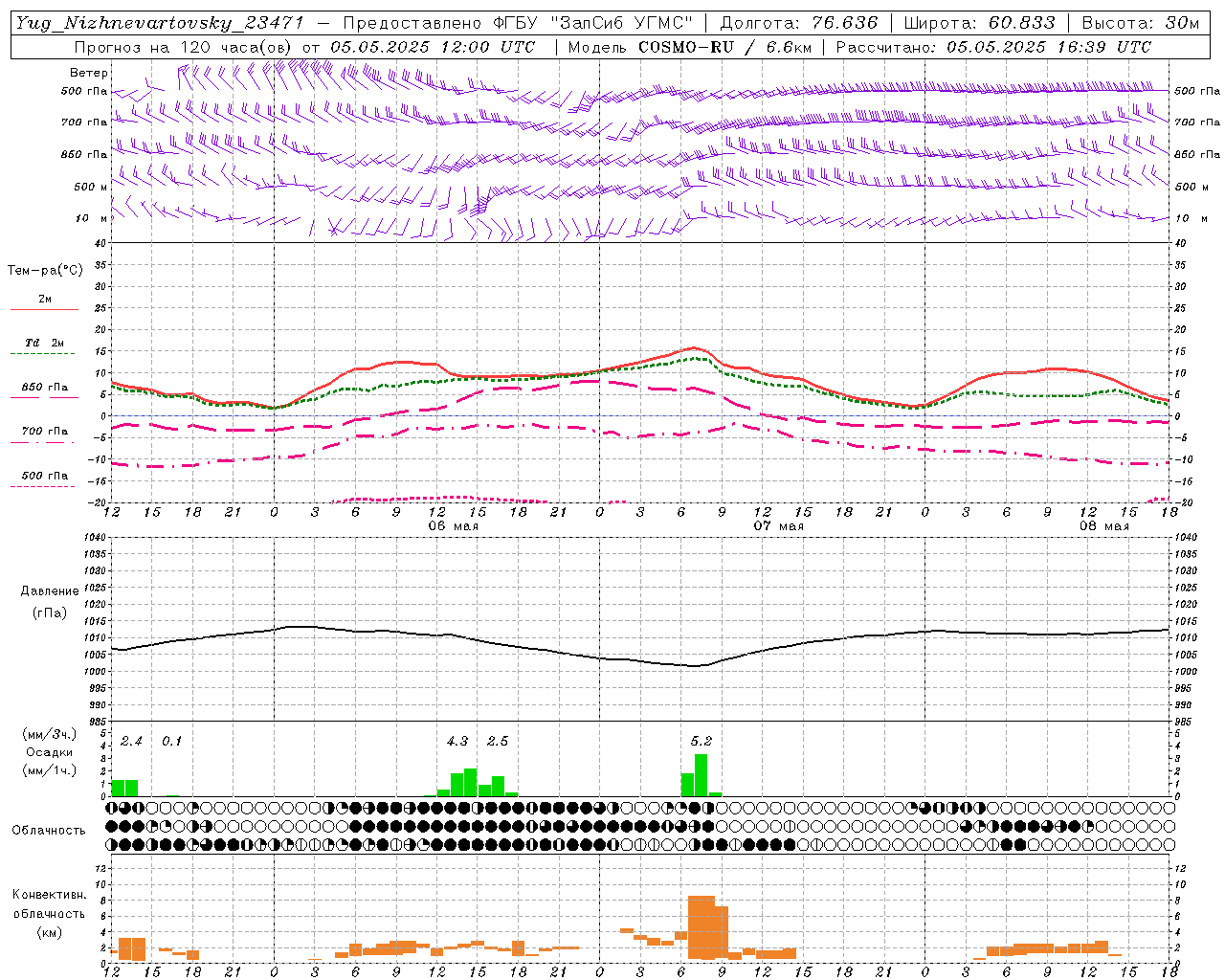Click the 08 мая date label
This screenshot has width=1225, height=980.
pyautogui.click(x=1103, y=526)
